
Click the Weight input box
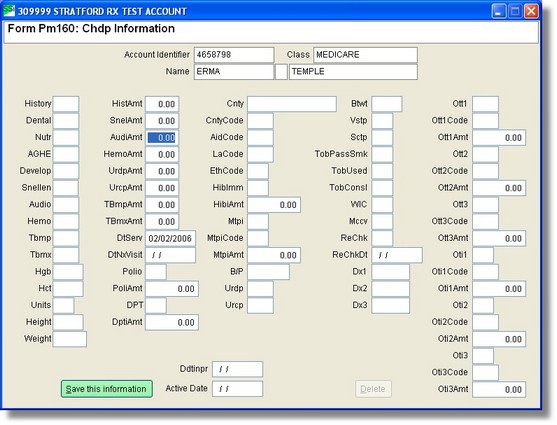tap(70, 339)
